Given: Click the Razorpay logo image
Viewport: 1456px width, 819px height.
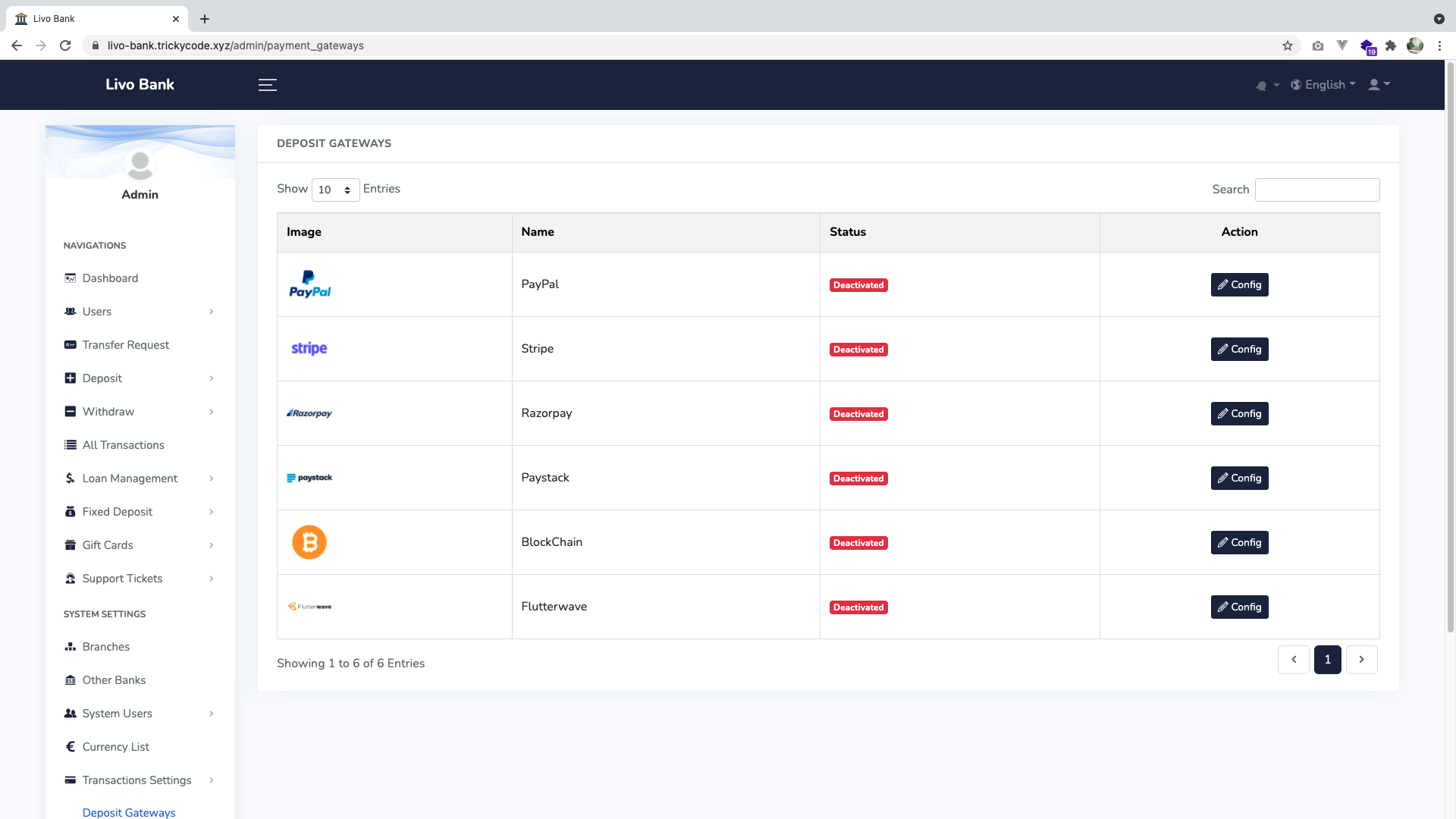Looking at the screenshot, I should point(309,413).
